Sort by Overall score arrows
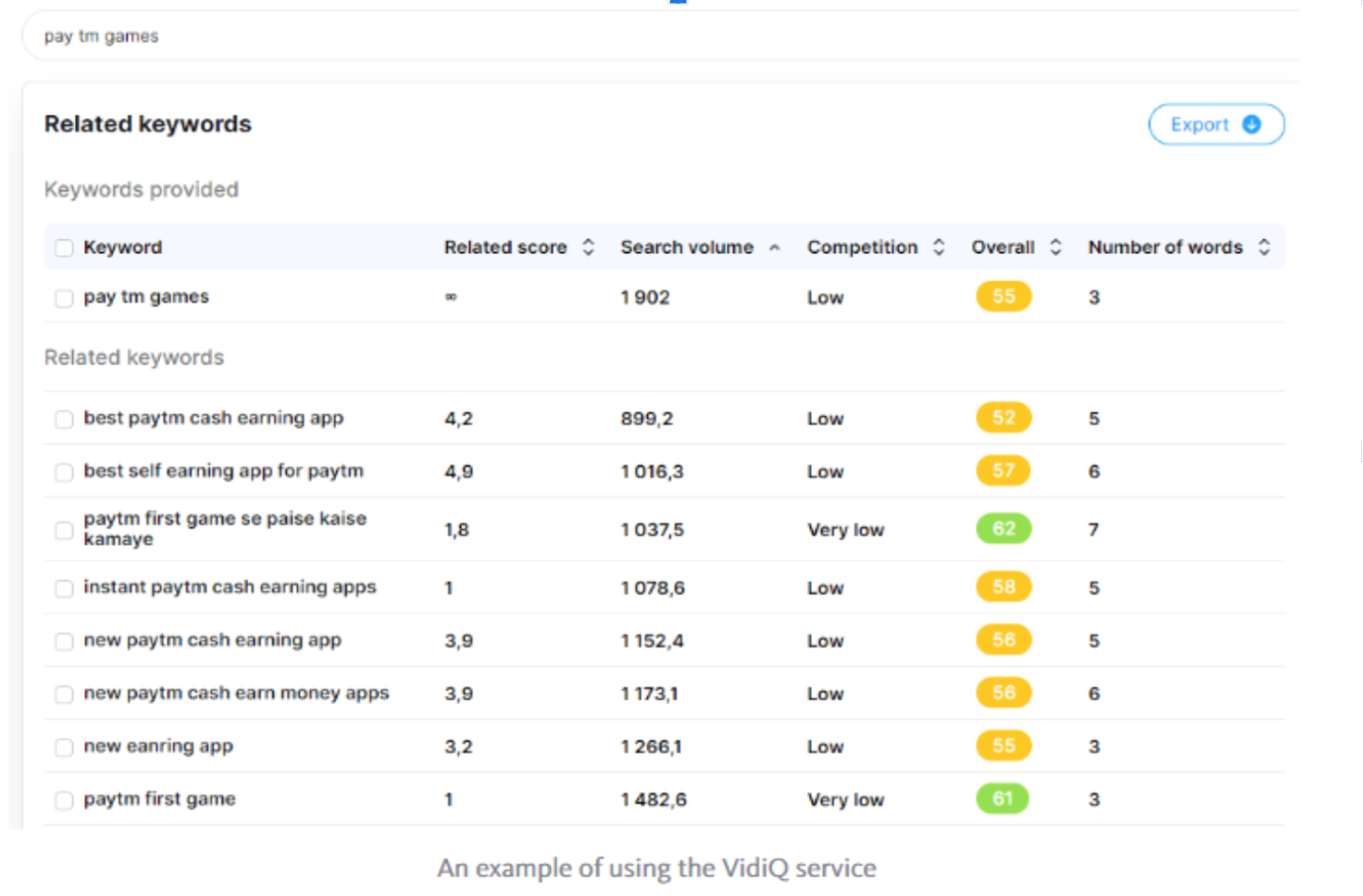The height and width of the screenshot is (896, 1363). click(1055, 247)
